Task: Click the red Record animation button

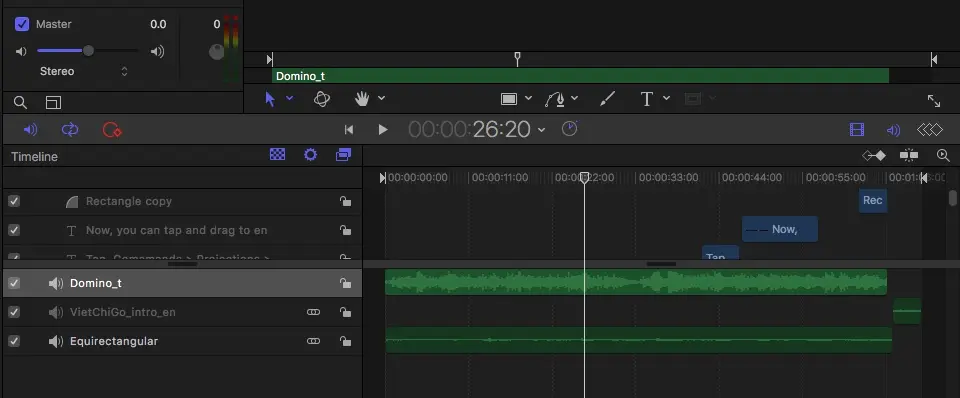Action: (x=112, y=130)
